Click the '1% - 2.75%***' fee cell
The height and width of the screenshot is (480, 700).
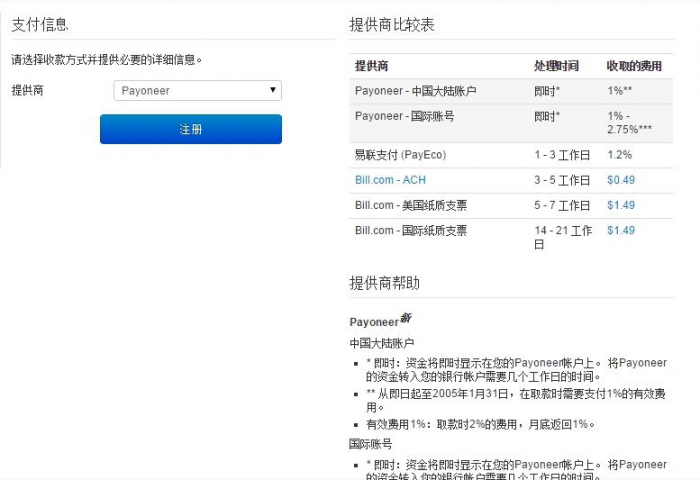[629, 123]
